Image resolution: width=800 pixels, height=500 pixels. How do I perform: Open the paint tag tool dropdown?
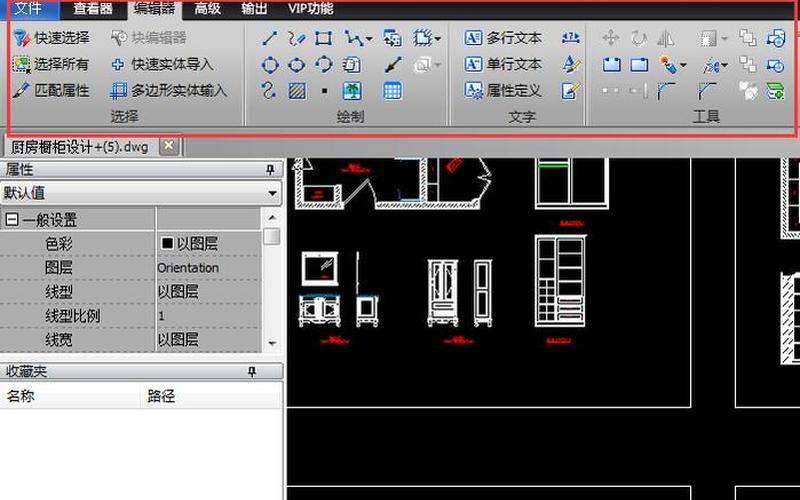pos(683,65)
